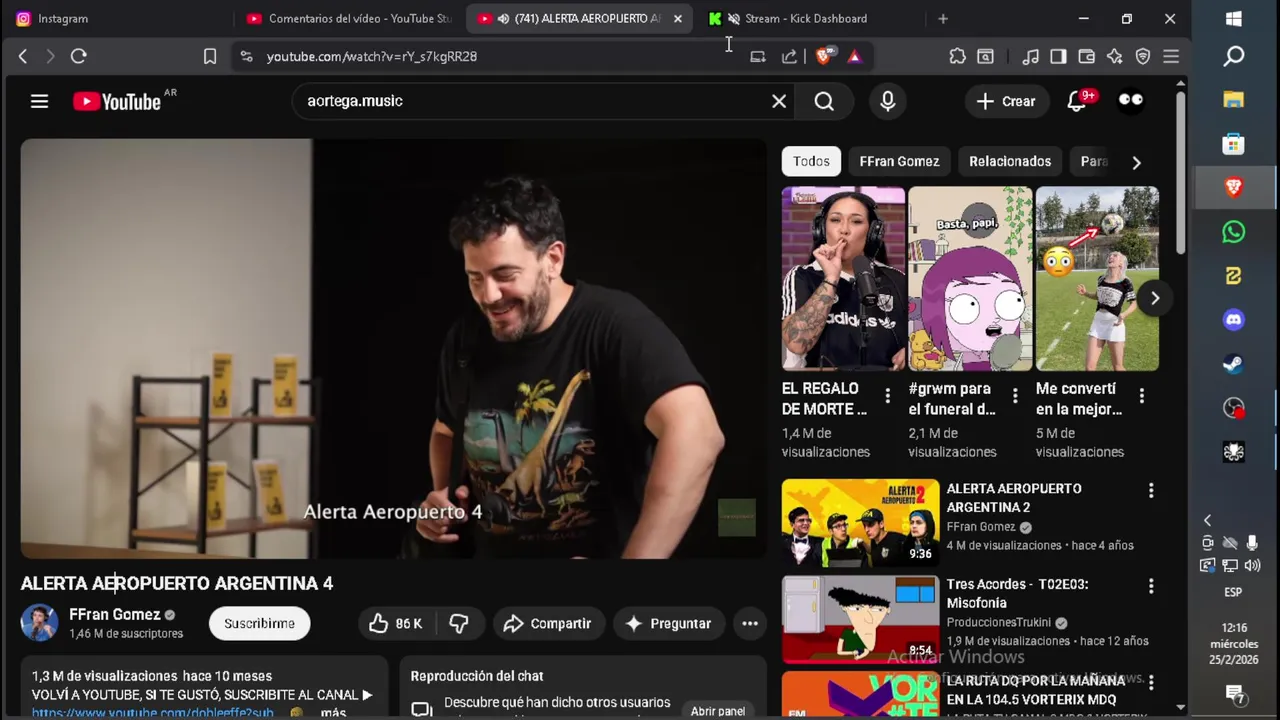Click the Compartir button

547,623
